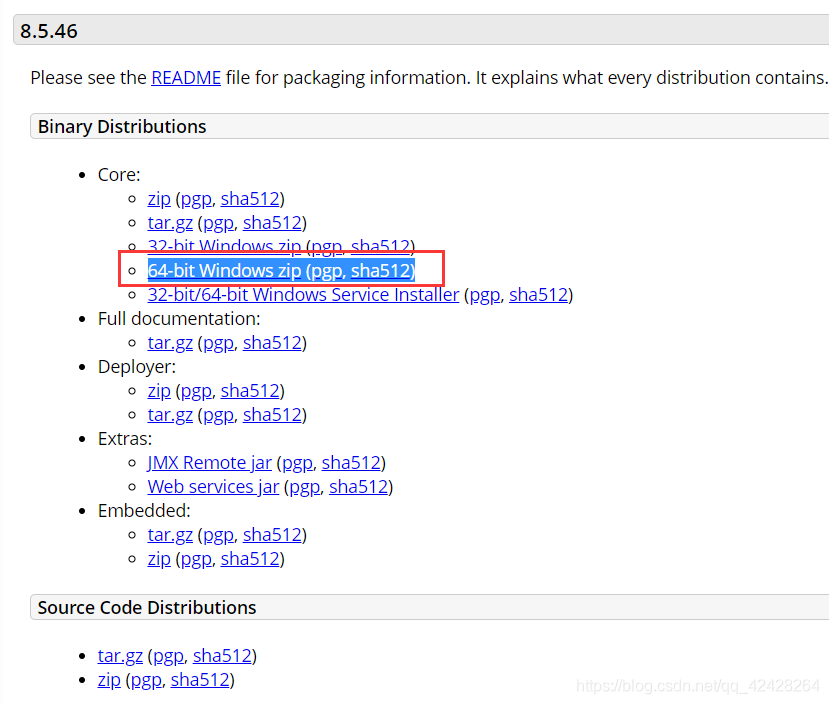829x704 pixels.
Task: Download the Core zip distribution
Action: [159, 199]
